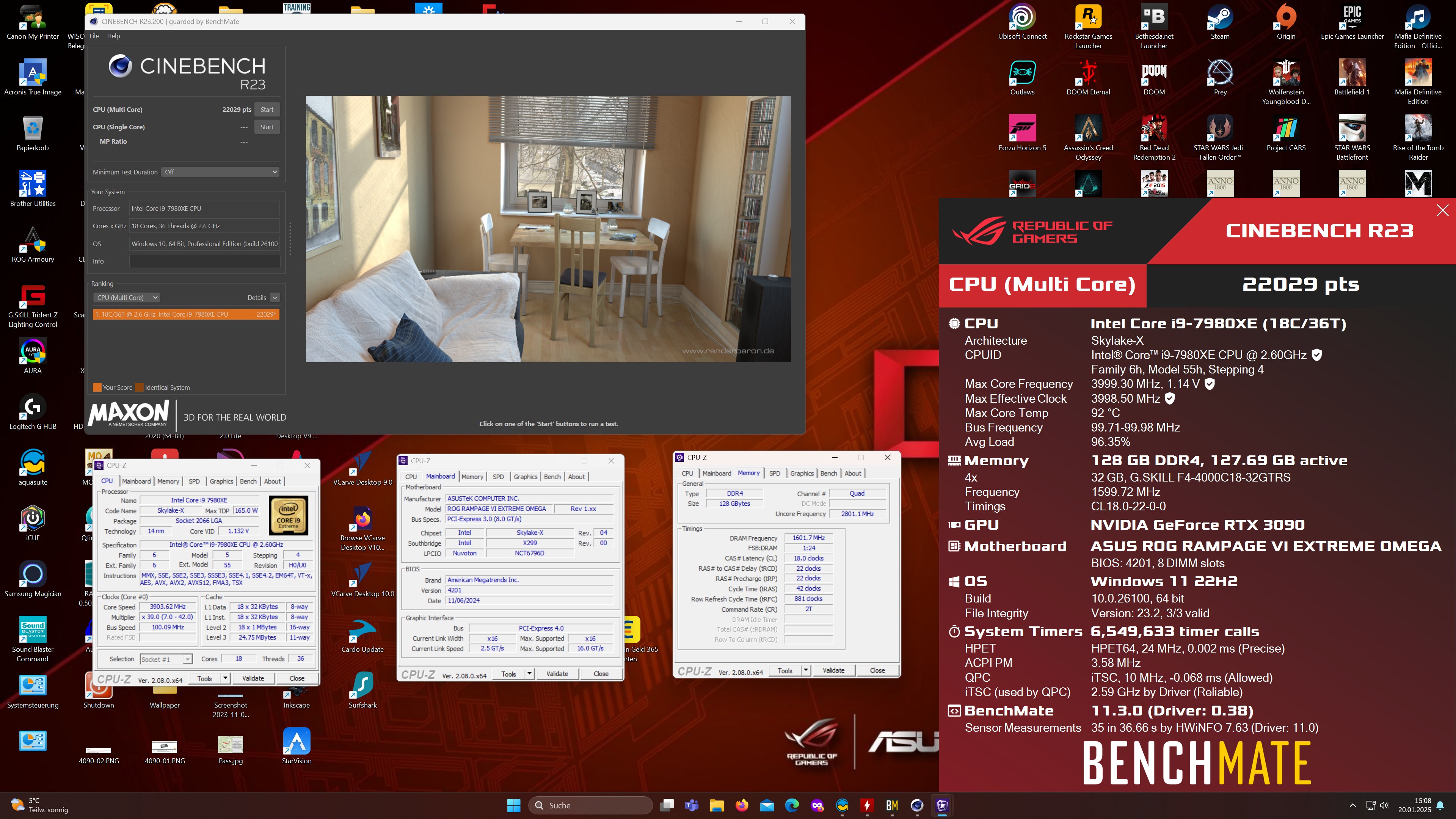Select the Project CARS desktop icon

click(1286, 133)
